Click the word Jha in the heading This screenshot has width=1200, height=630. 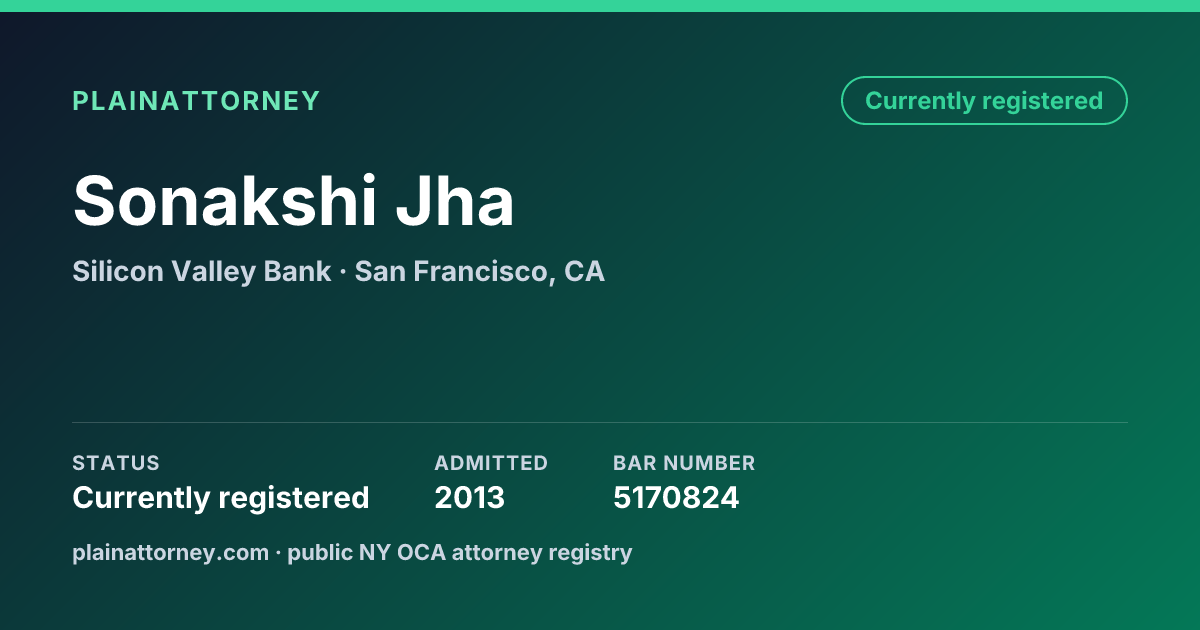pos(455,200)
